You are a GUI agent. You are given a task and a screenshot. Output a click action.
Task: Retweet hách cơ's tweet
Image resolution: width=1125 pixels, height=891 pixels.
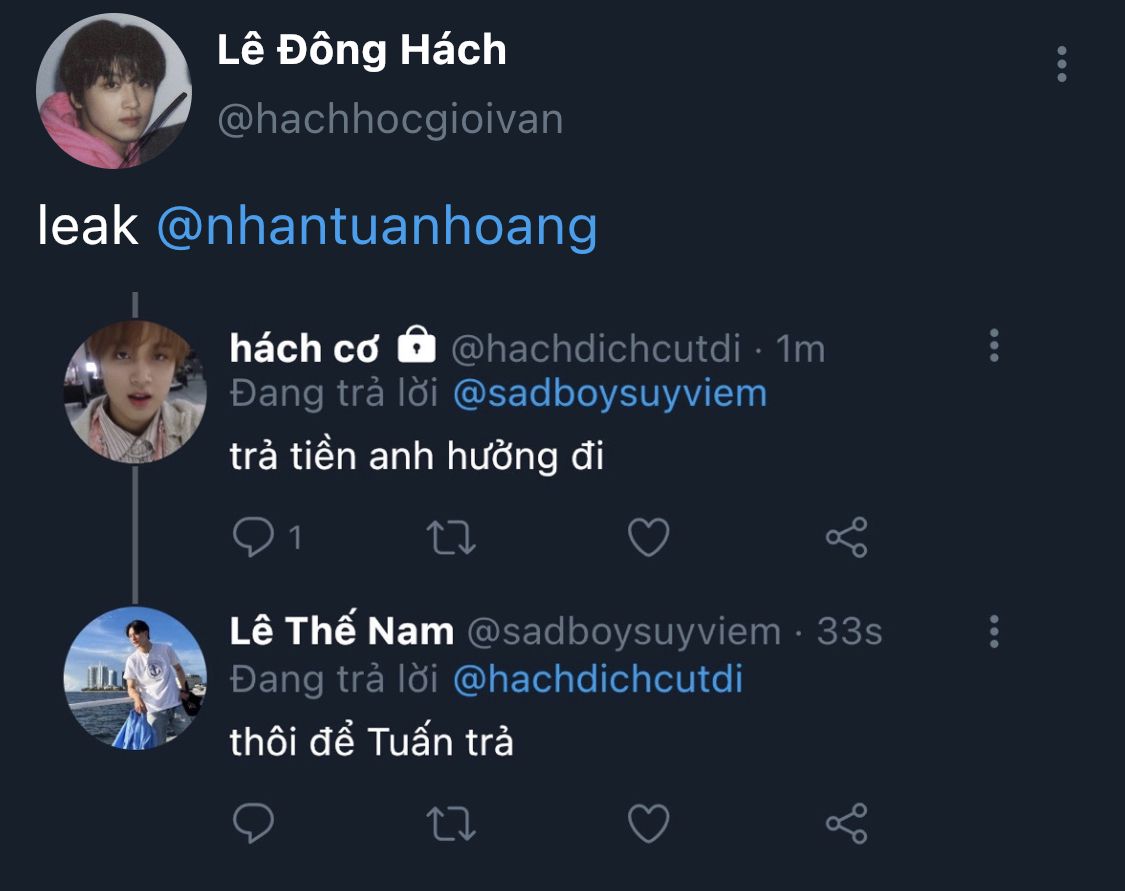click(x=451, y=538)
